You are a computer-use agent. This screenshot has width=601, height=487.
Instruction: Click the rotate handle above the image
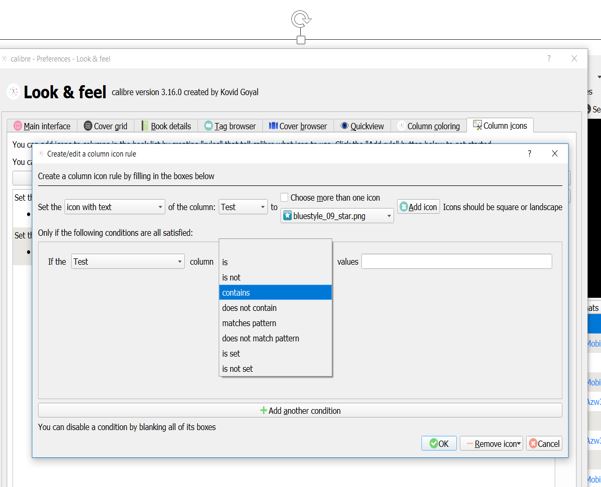300,19
